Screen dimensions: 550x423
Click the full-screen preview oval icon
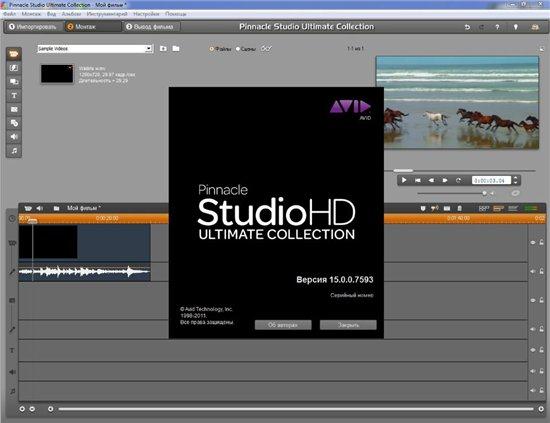515,193
